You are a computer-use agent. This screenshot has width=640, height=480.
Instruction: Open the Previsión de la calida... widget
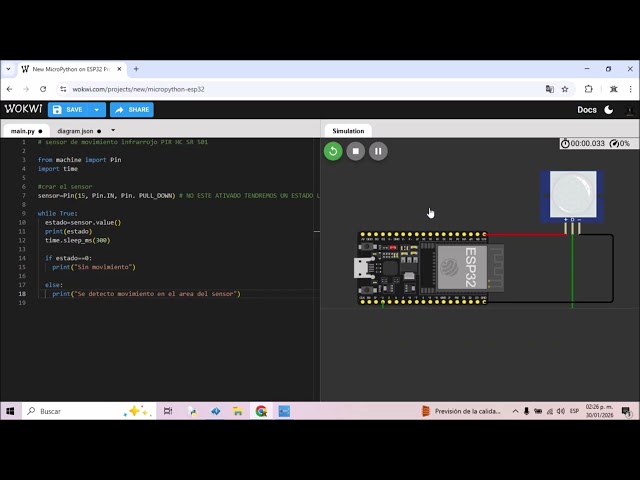(x=461, y=411)
